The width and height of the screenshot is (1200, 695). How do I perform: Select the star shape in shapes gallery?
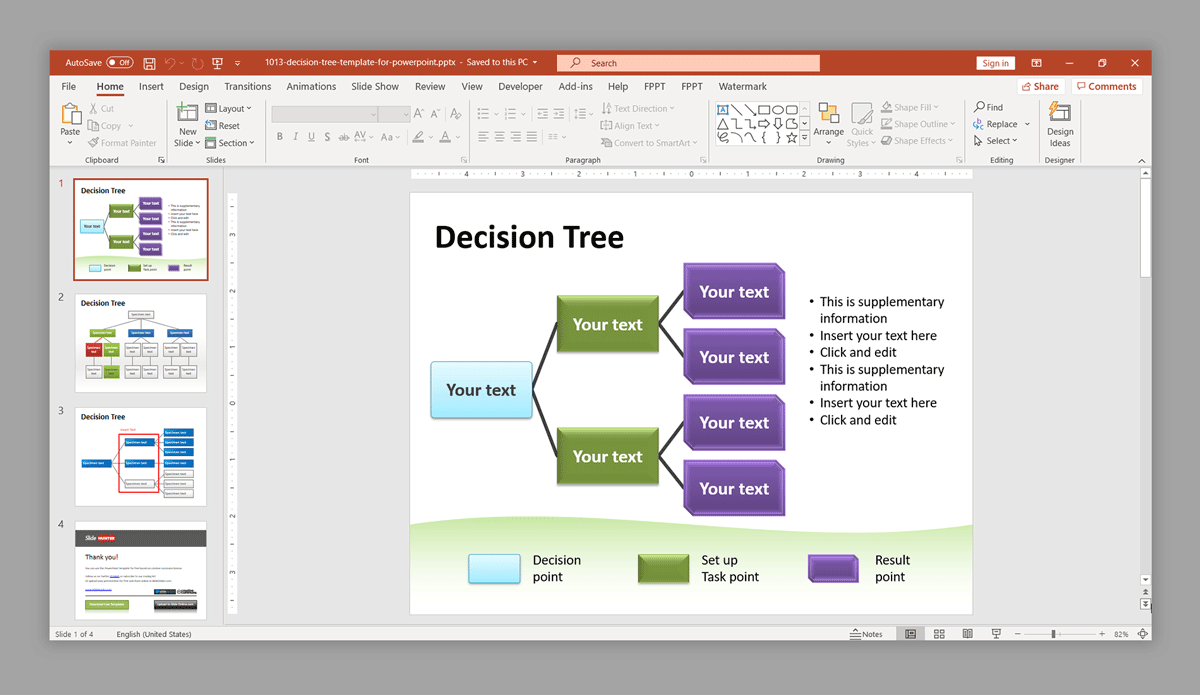[x=791, y=138]
